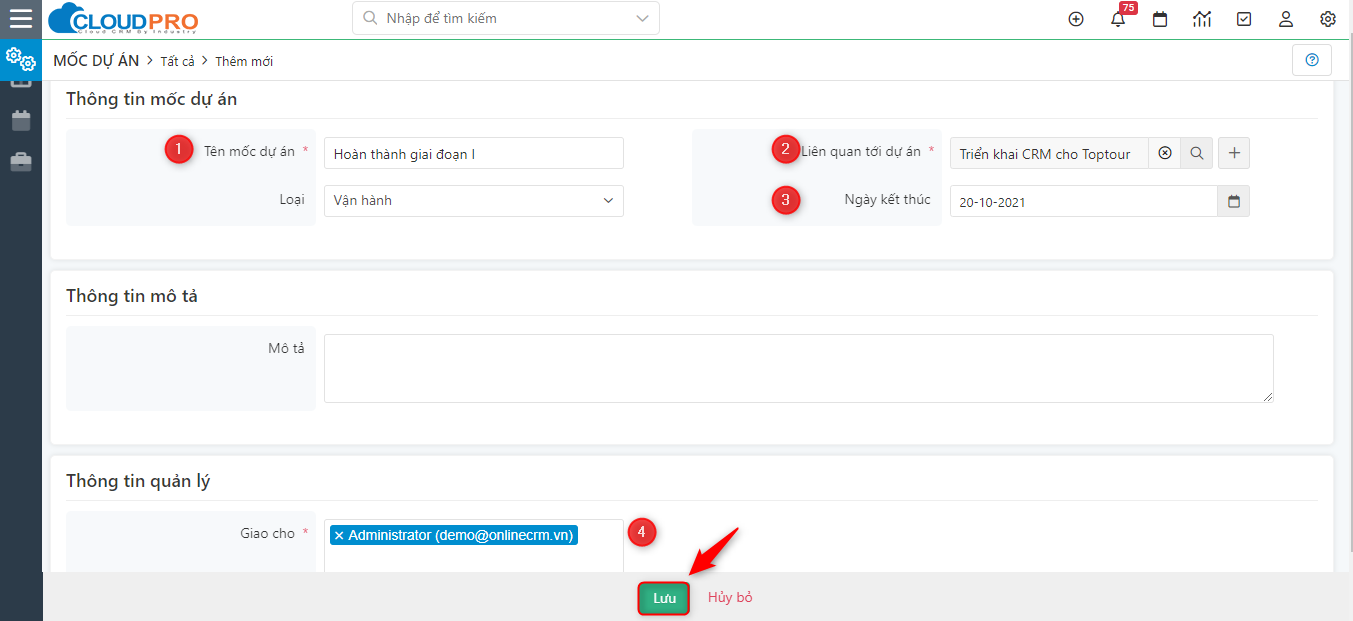Click the Lưu save button

664,598
